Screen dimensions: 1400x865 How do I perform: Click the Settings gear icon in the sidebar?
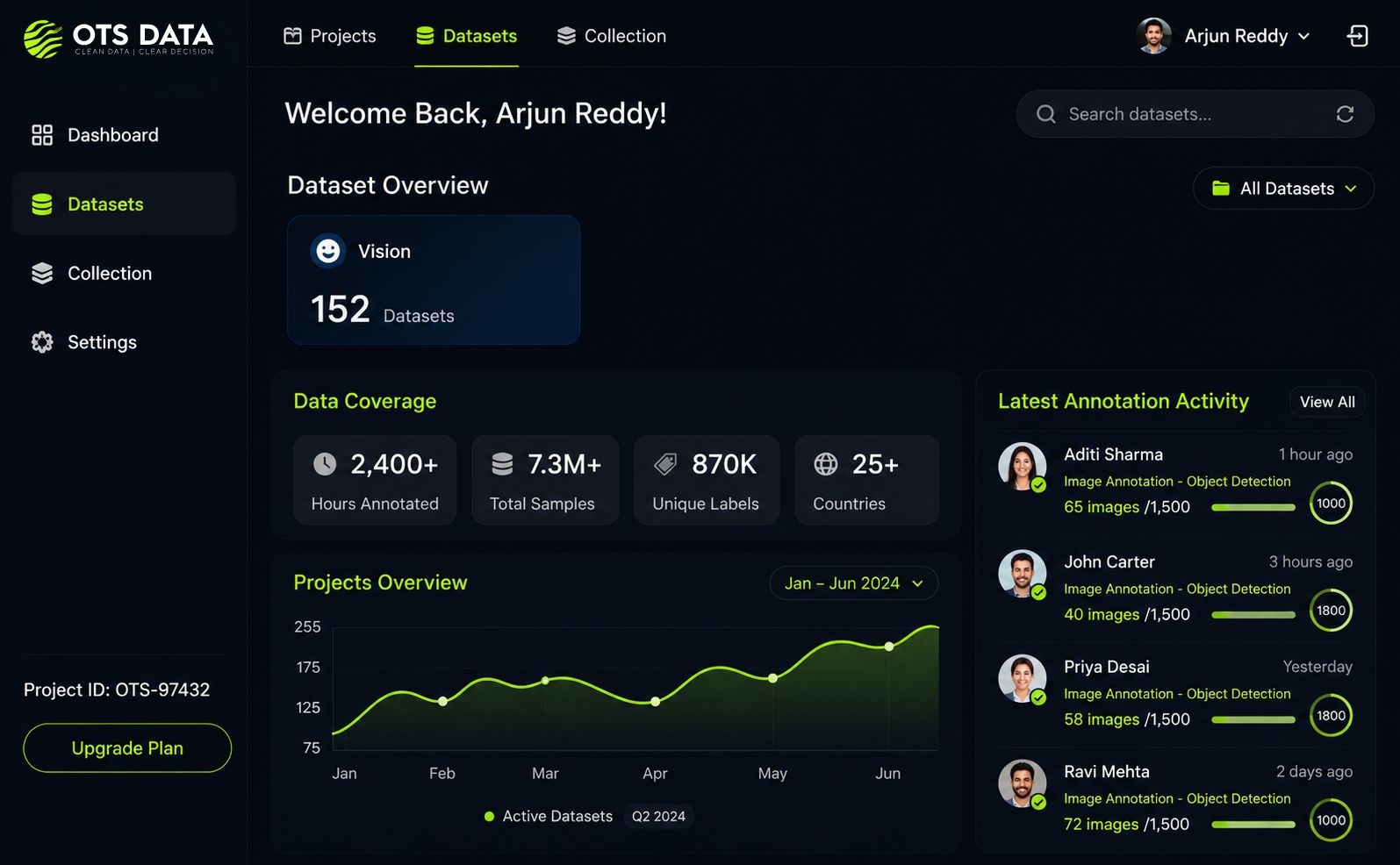tap(42, 342)
